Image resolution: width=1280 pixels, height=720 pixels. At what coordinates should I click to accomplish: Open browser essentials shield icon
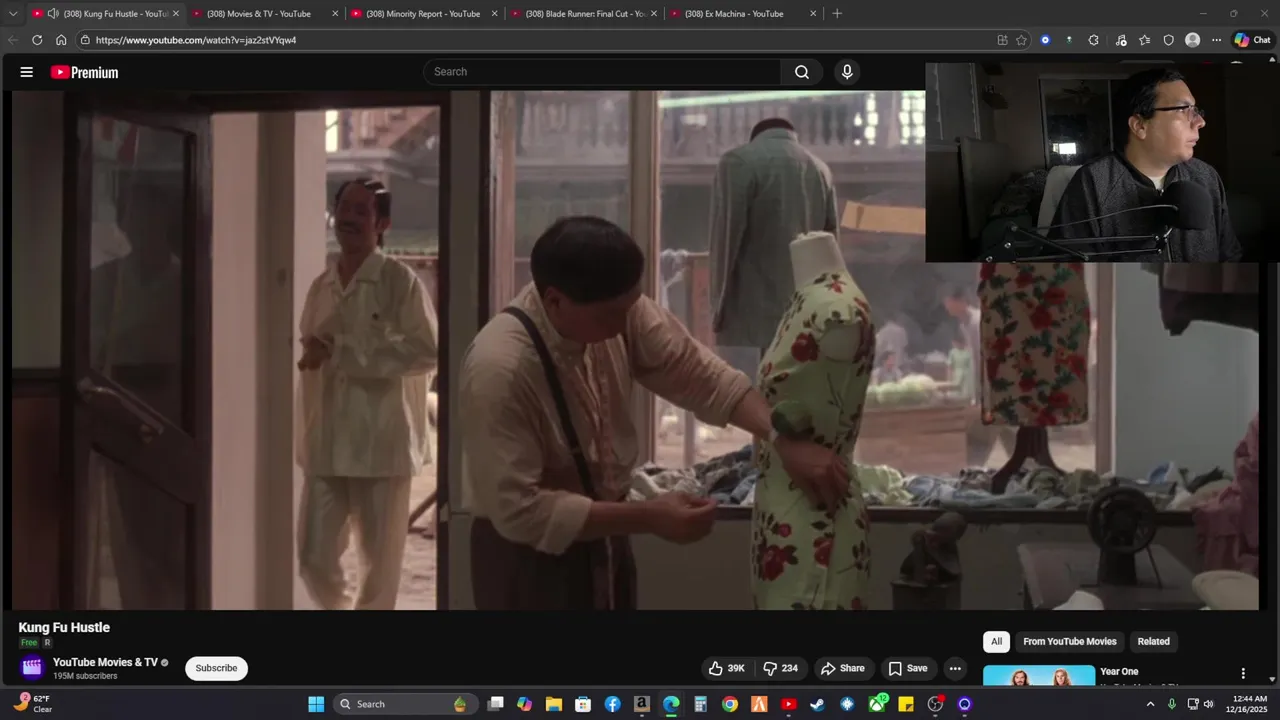coord(1168,40)
